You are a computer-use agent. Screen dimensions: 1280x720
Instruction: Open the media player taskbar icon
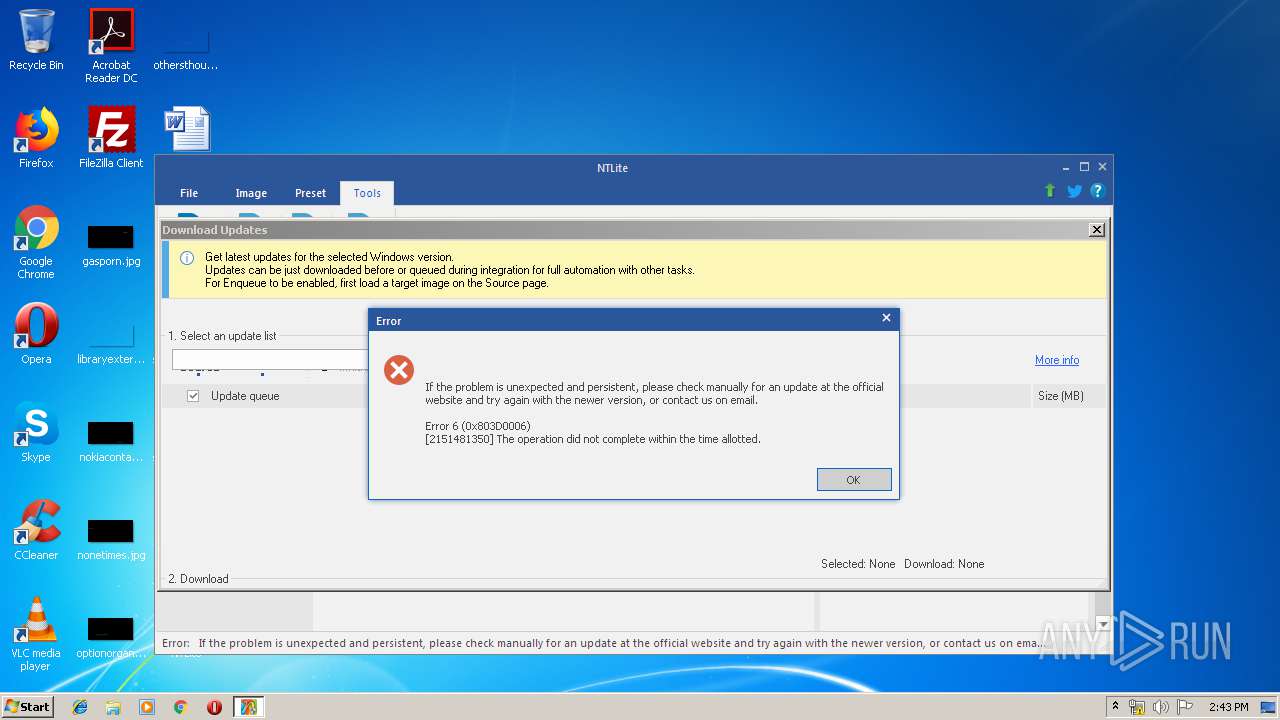tap(147, 707)
